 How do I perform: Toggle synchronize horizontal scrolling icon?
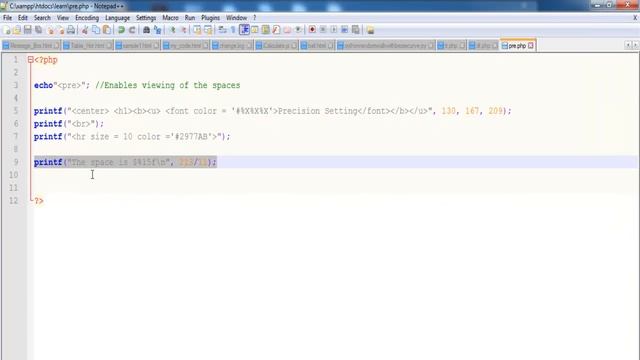tap(208, 30)
